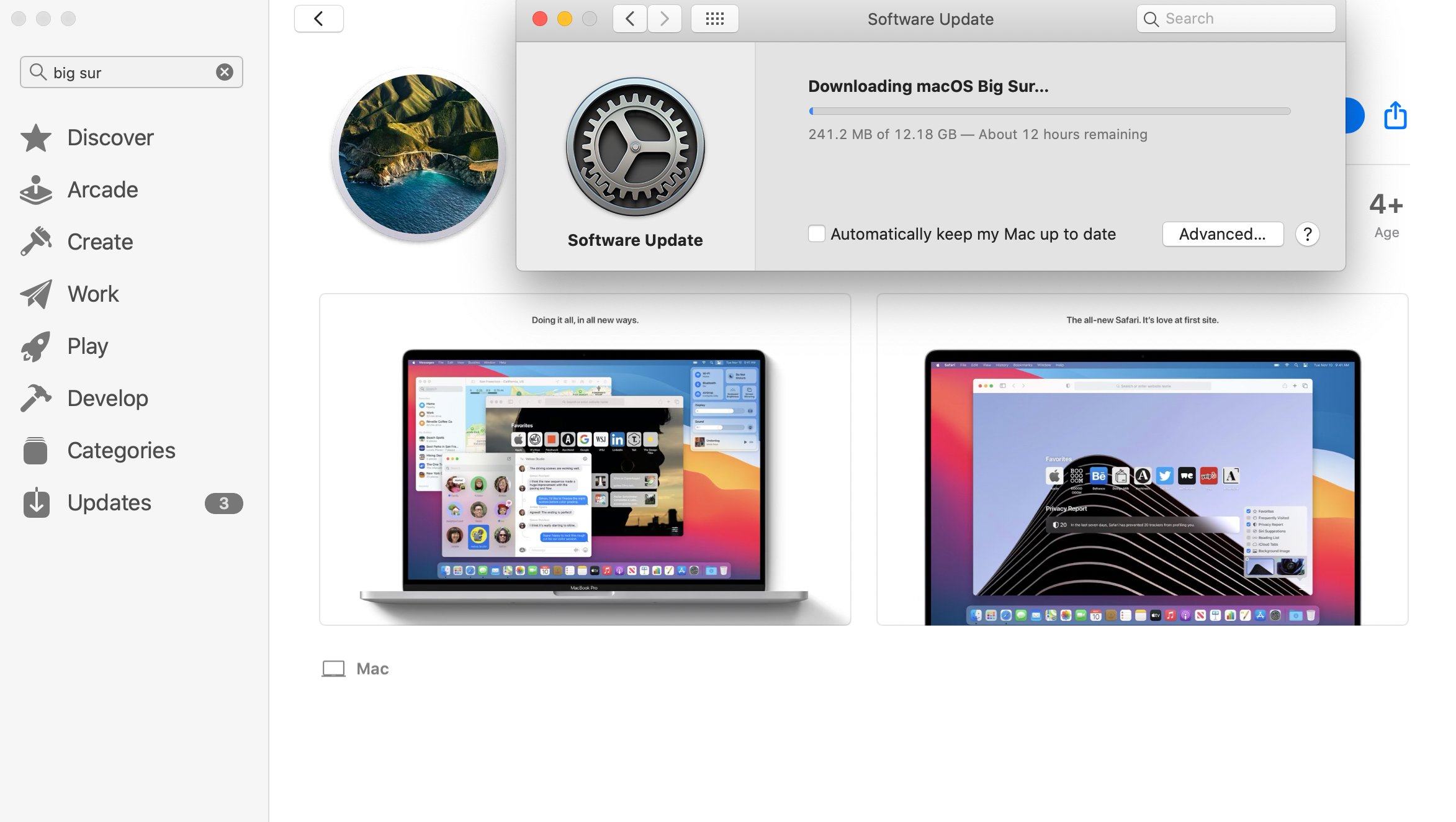The height and width of the screenshot is (822, 1456).
Task: Click the Mac platform laptop icon
Action: pyautogui.click(x=333, y=669)
